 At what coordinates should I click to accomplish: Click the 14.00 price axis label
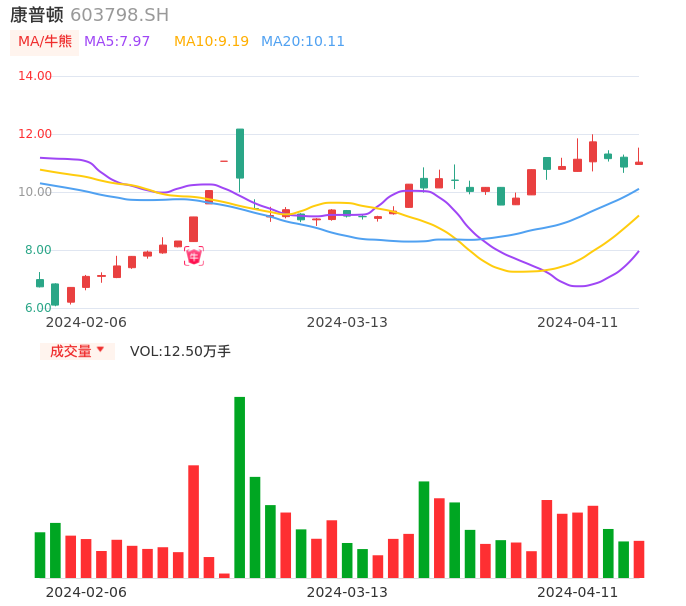coord(35,76)
